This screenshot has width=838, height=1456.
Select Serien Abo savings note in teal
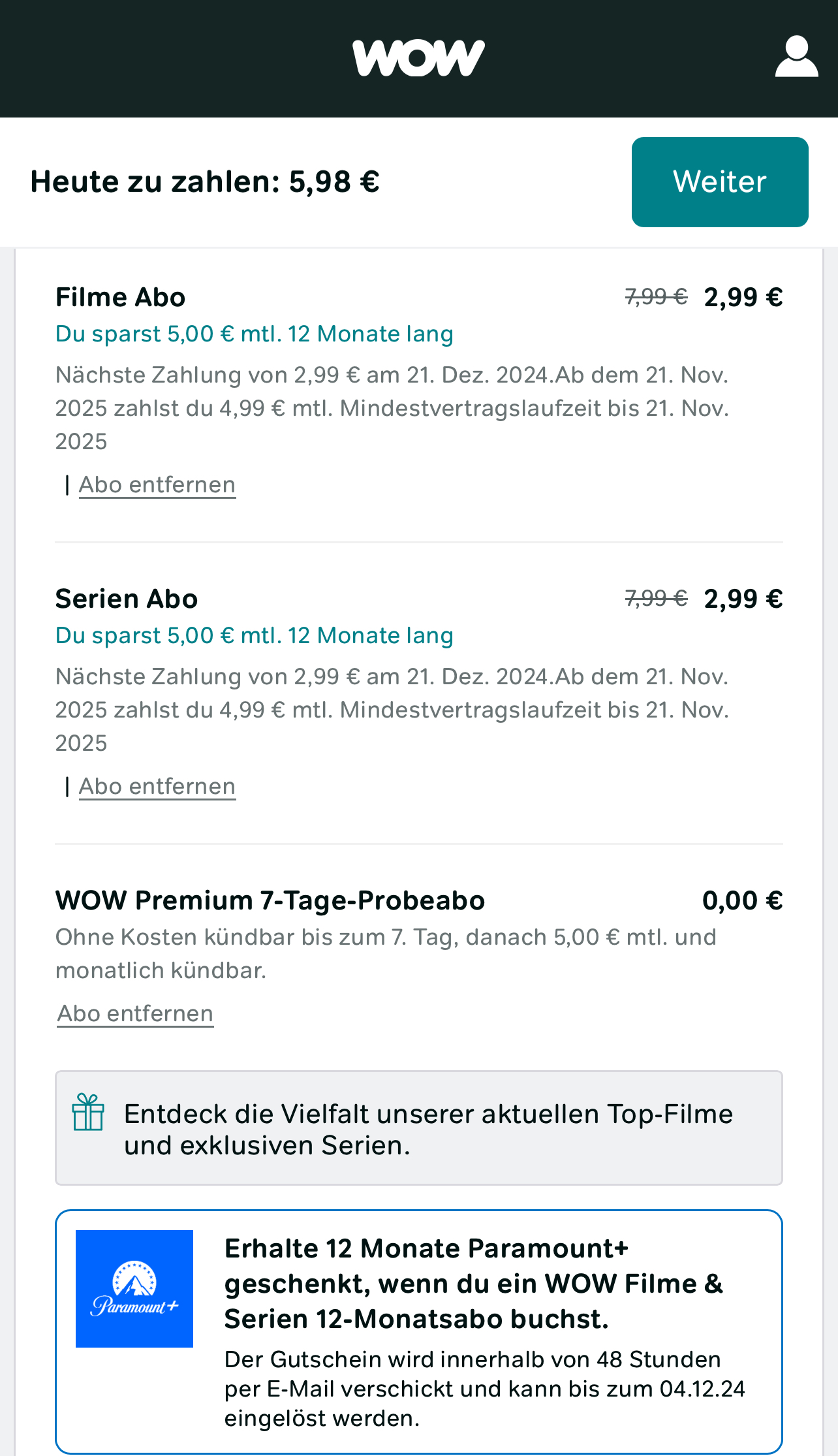point(255,635)
